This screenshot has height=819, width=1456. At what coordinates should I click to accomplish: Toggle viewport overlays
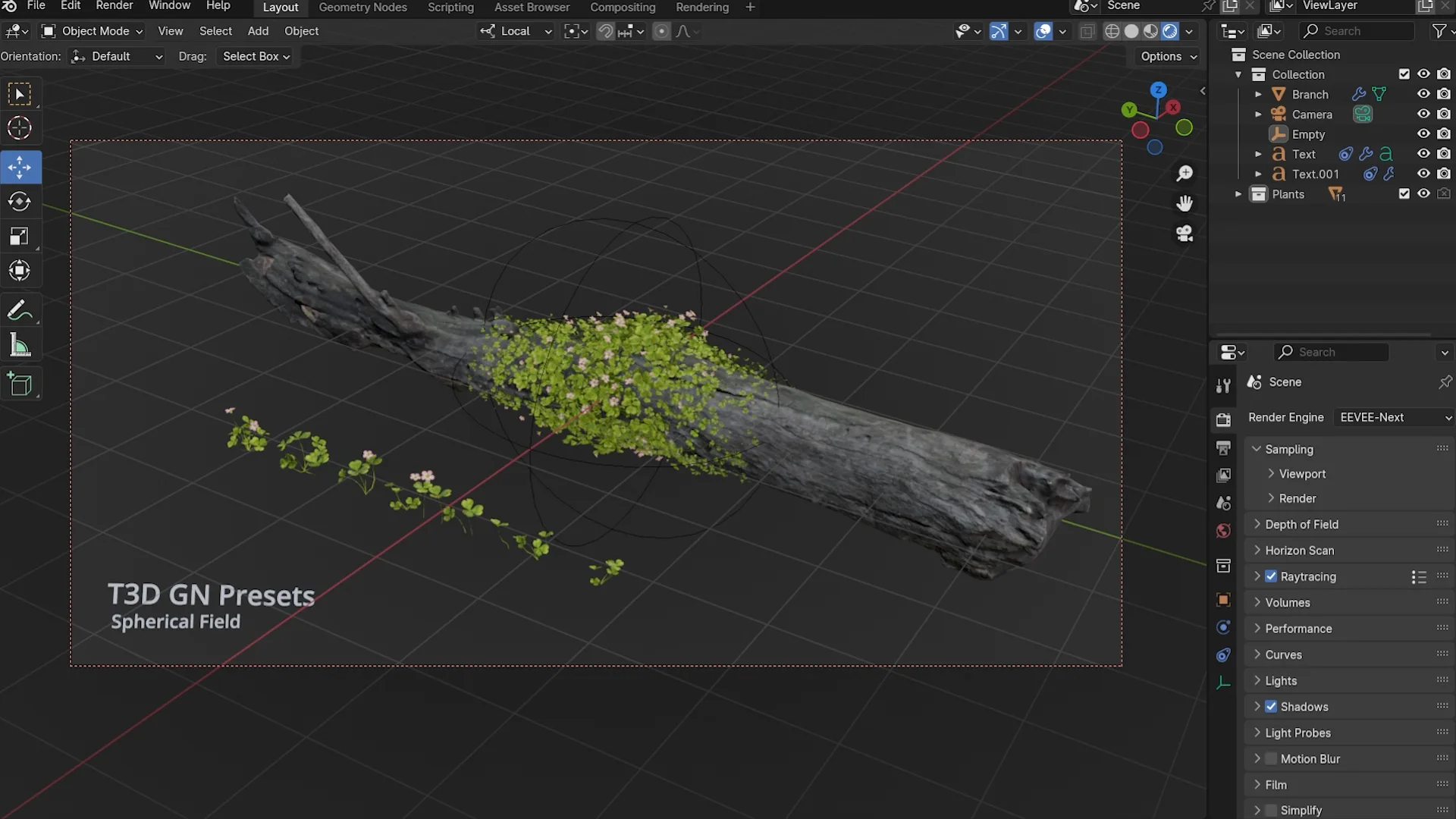tap(1043, 31)
